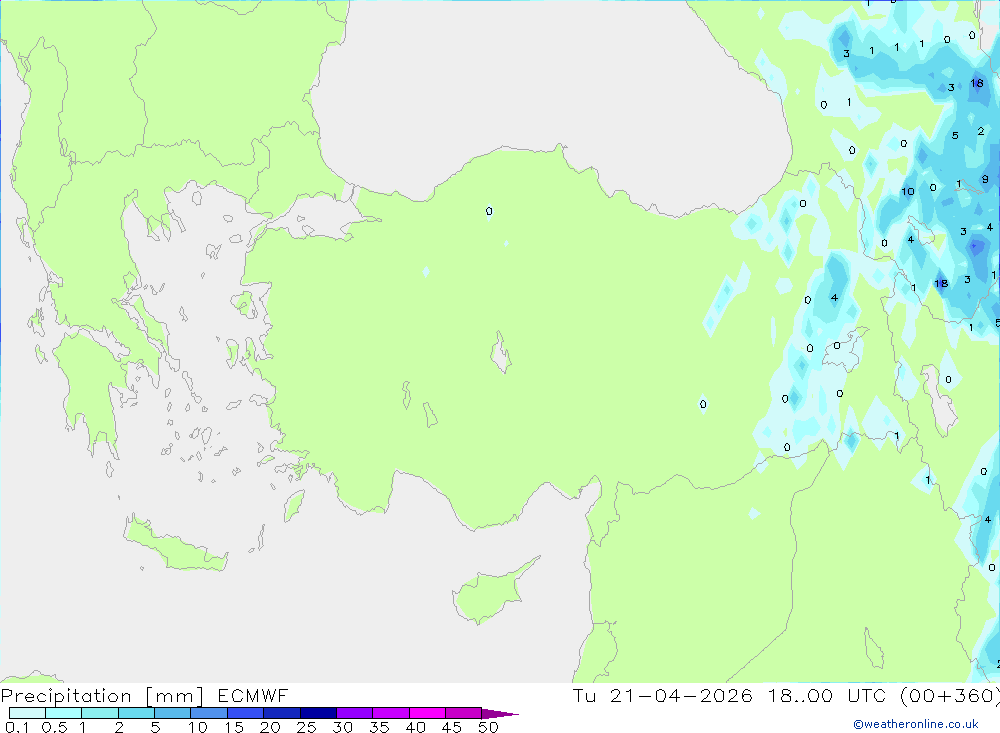The image size is (1000, 733).
Task: Click the legend scale number "50"
Action: pyautogui.click(x=488, y=727)
